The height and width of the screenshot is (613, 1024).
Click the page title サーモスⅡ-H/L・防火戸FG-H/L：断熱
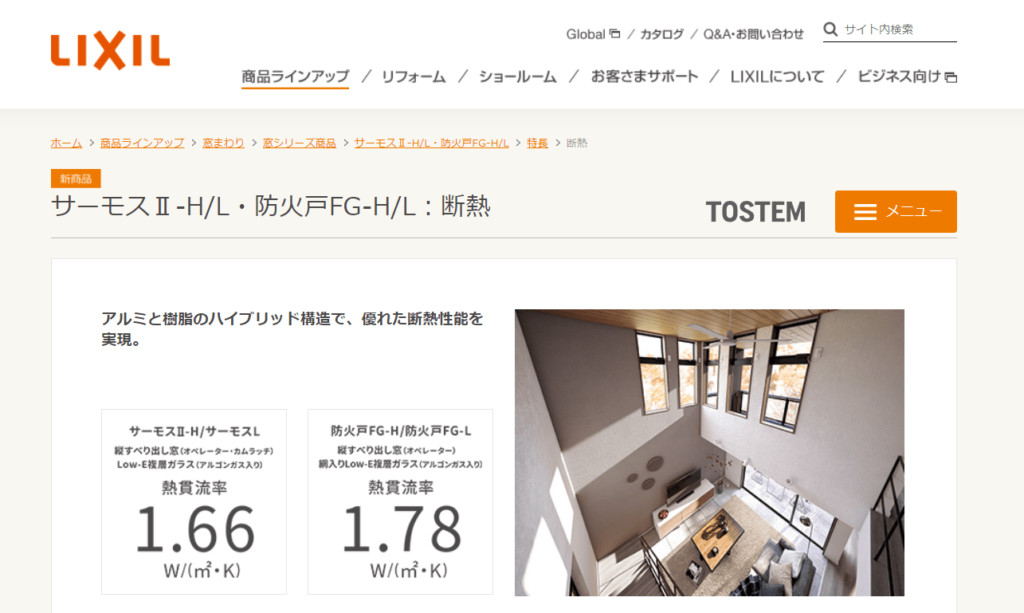[270, 206]
